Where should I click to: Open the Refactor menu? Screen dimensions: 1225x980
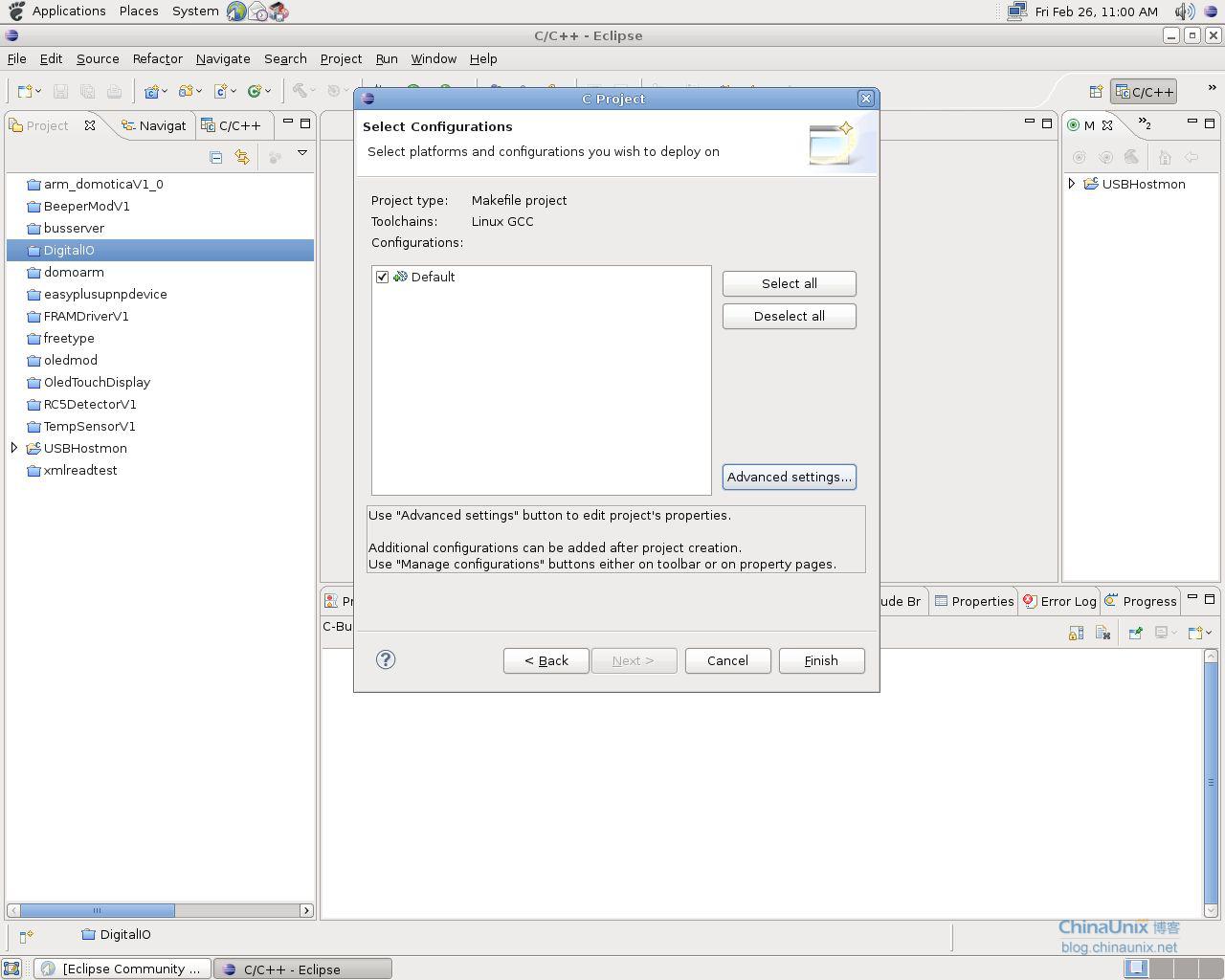point(157,58)
